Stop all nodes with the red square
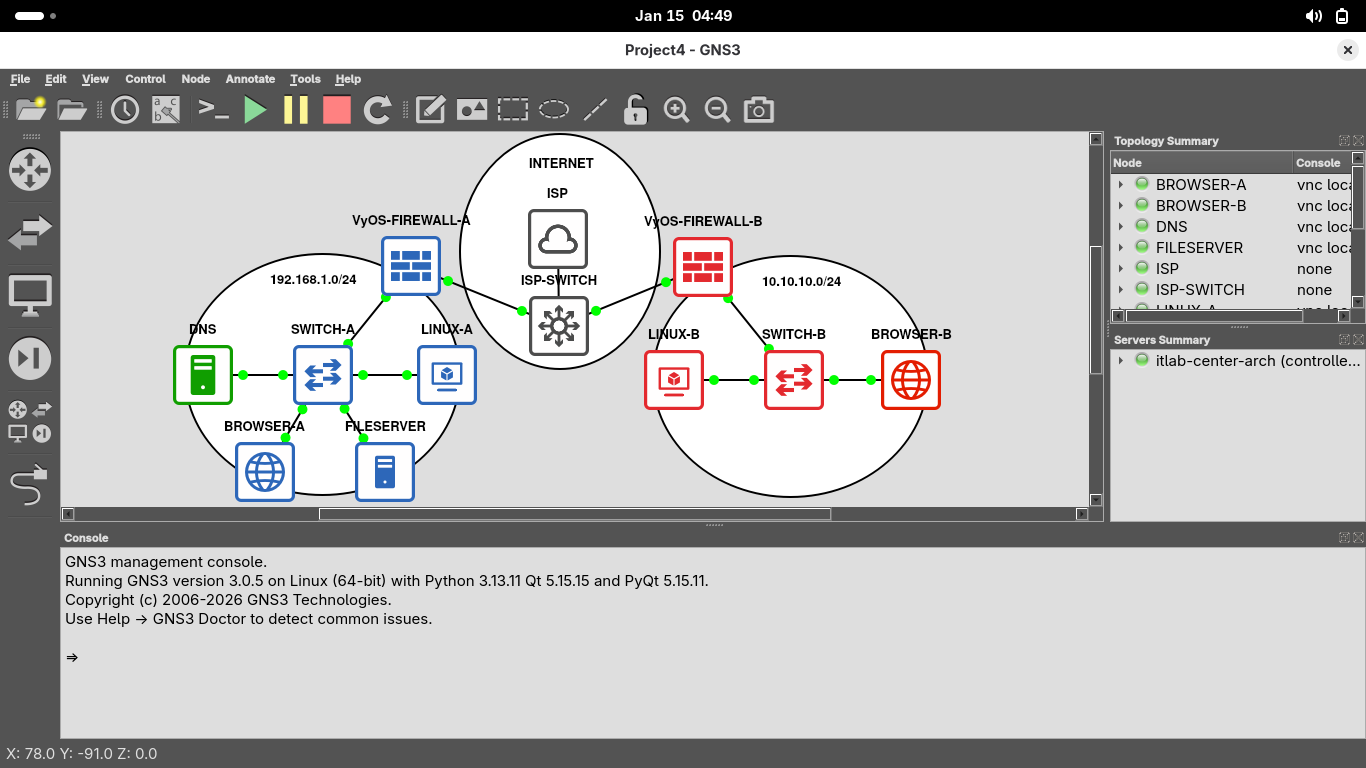Screen dimensions: 1366x768 [x=337, y=110]
